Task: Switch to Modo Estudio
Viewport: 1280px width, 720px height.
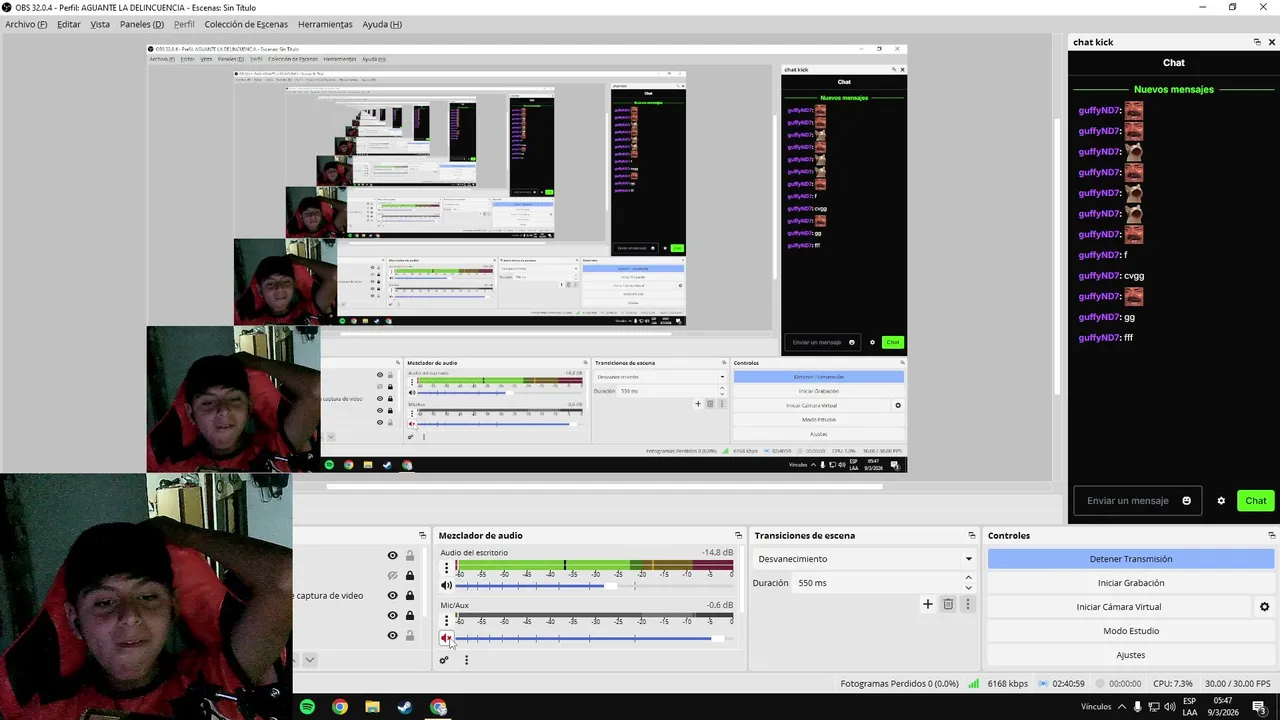Action: tap(1131, 631)
